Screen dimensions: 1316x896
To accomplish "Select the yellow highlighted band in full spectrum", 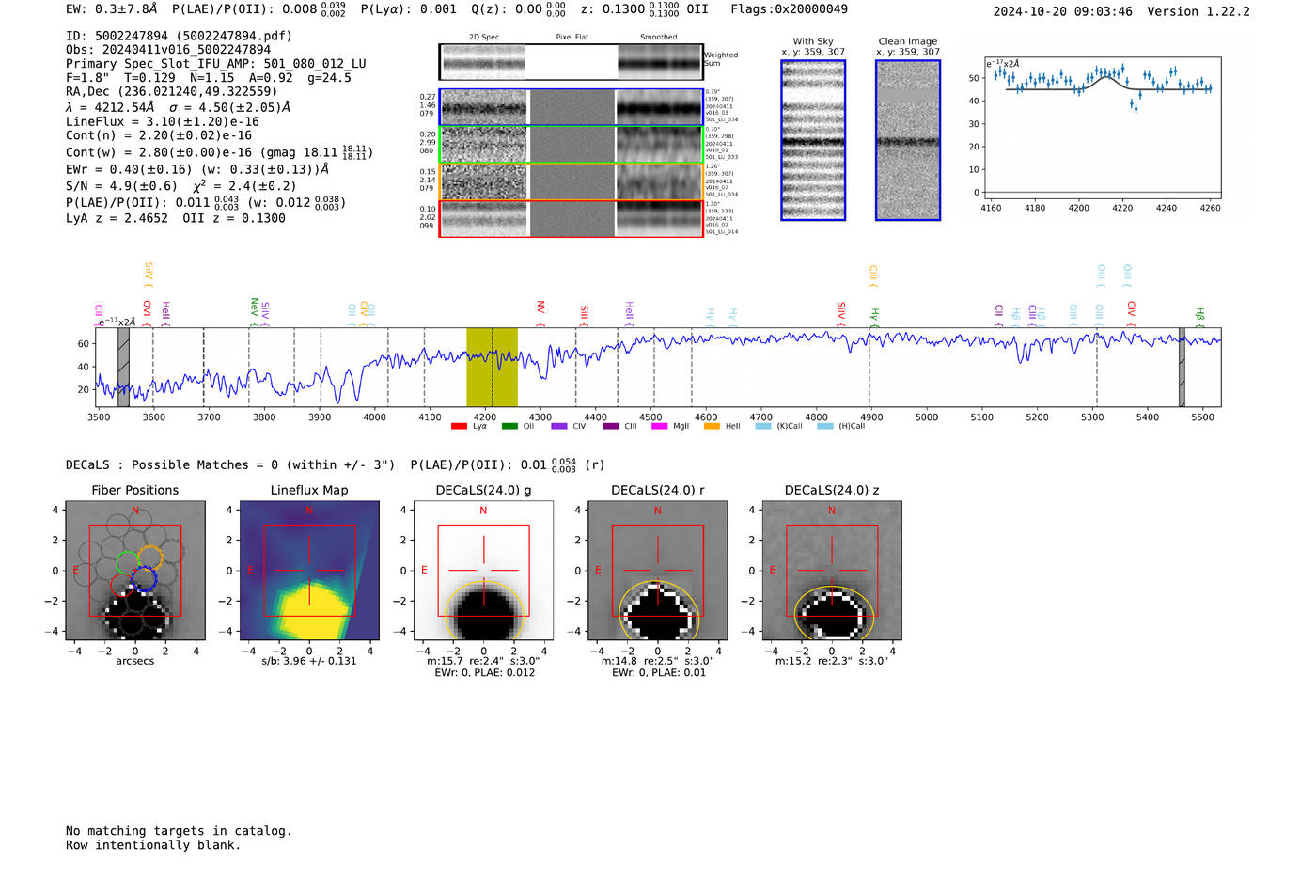I will pos(492,367).
